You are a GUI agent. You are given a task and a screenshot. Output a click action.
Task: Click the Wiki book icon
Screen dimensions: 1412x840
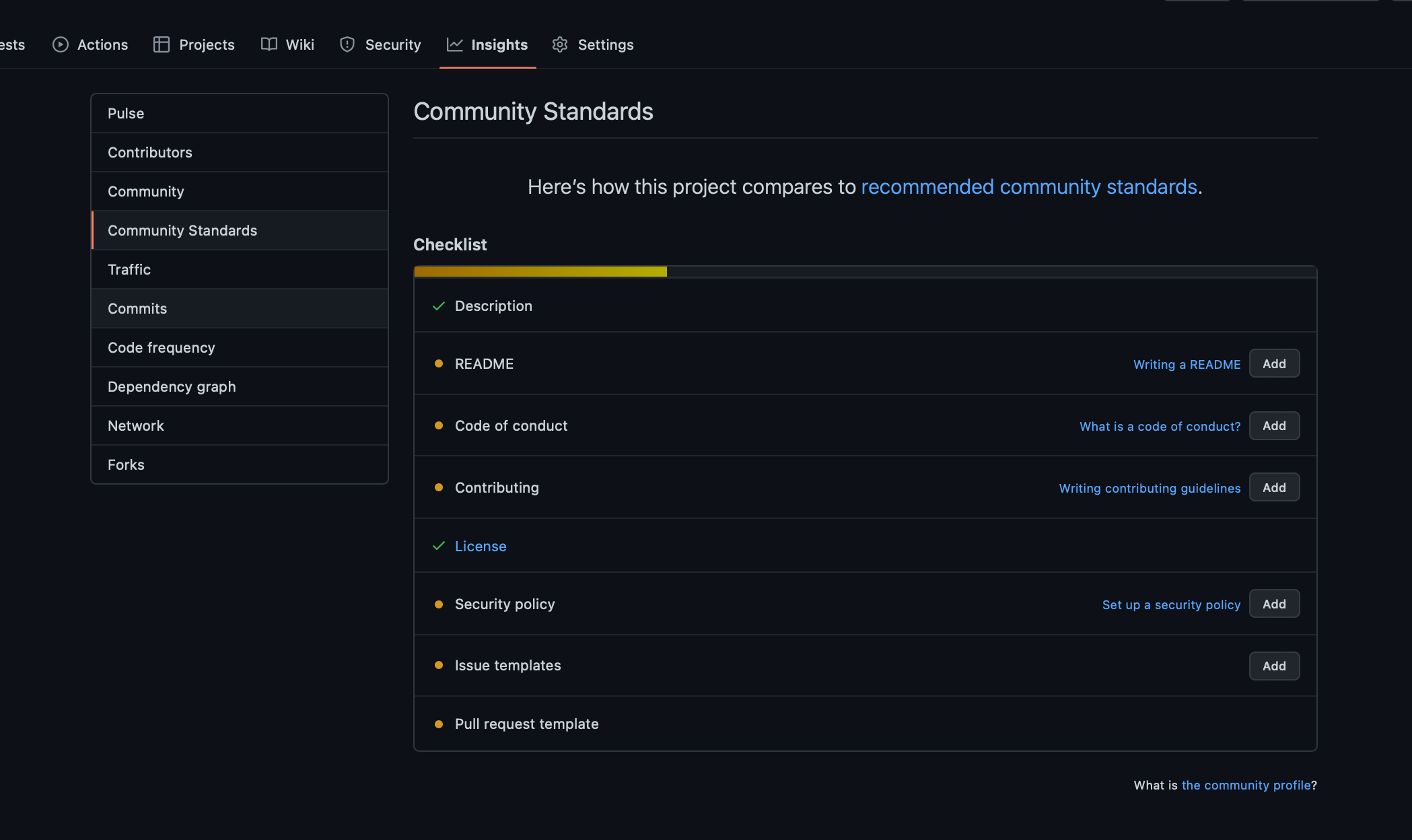click(x=269, y=44)
